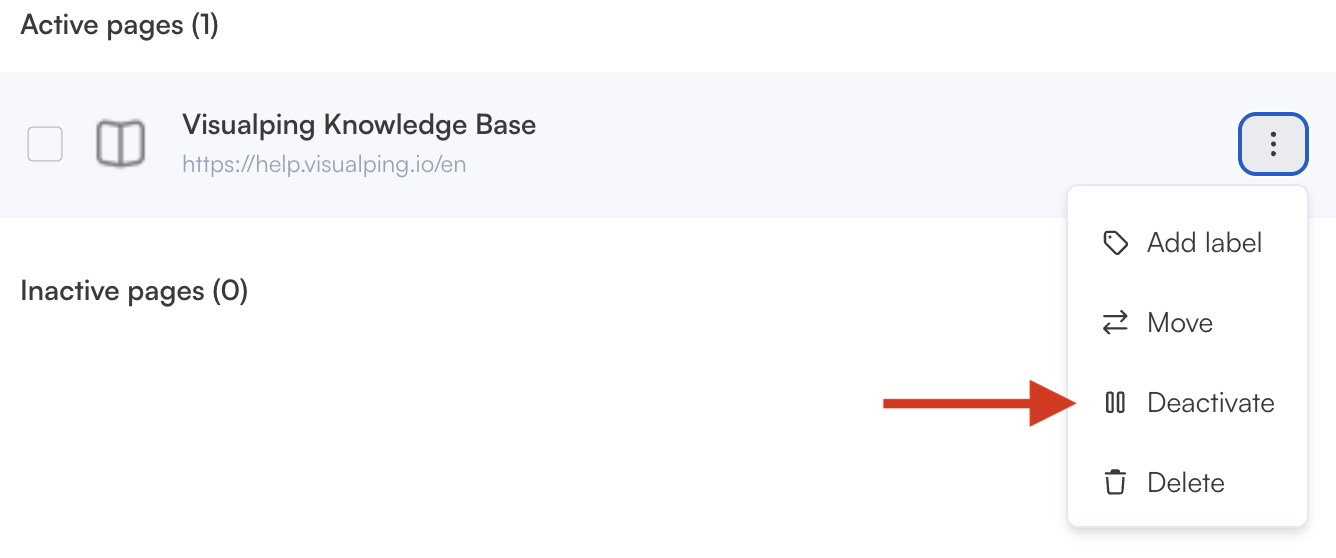Click the vertical dots glyph inside the button
Viewport: 1336px width, 558px height.
coord(1273,144)
